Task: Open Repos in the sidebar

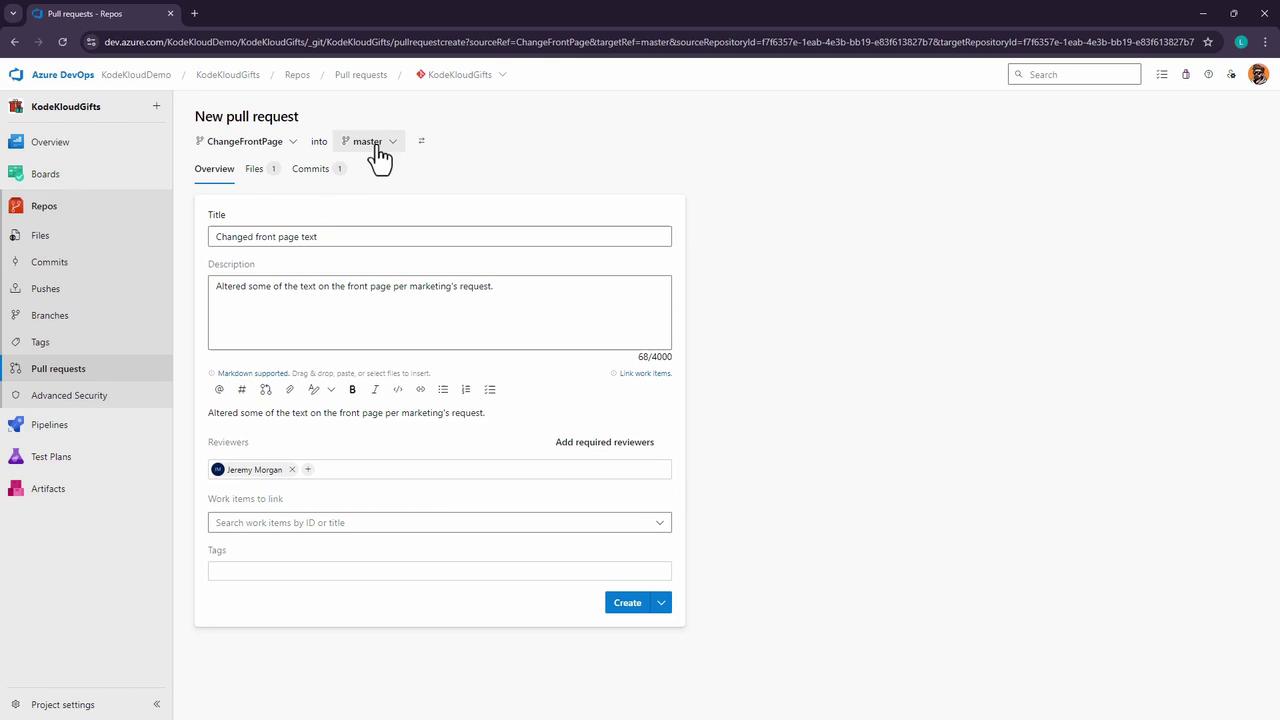Action: 86,206
